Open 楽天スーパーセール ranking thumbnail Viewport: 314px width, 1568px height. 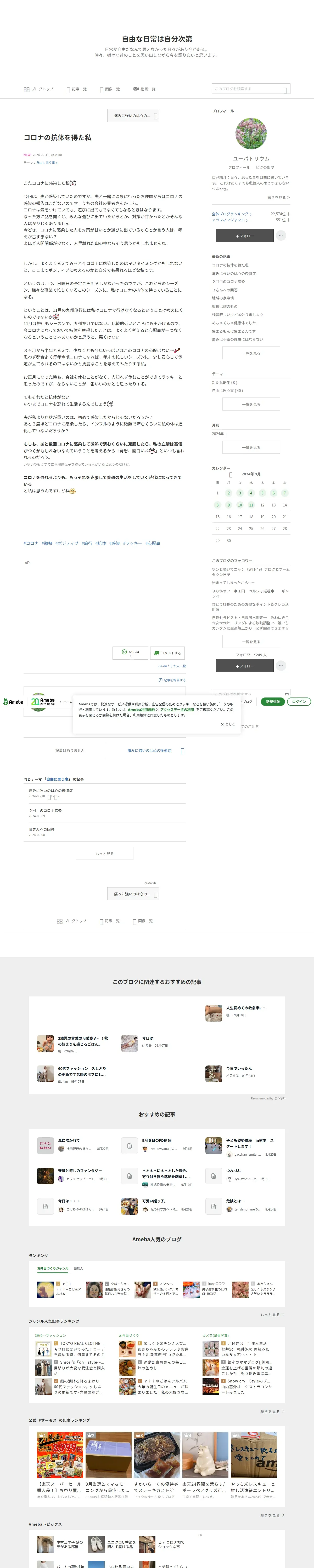point(60,1455)
